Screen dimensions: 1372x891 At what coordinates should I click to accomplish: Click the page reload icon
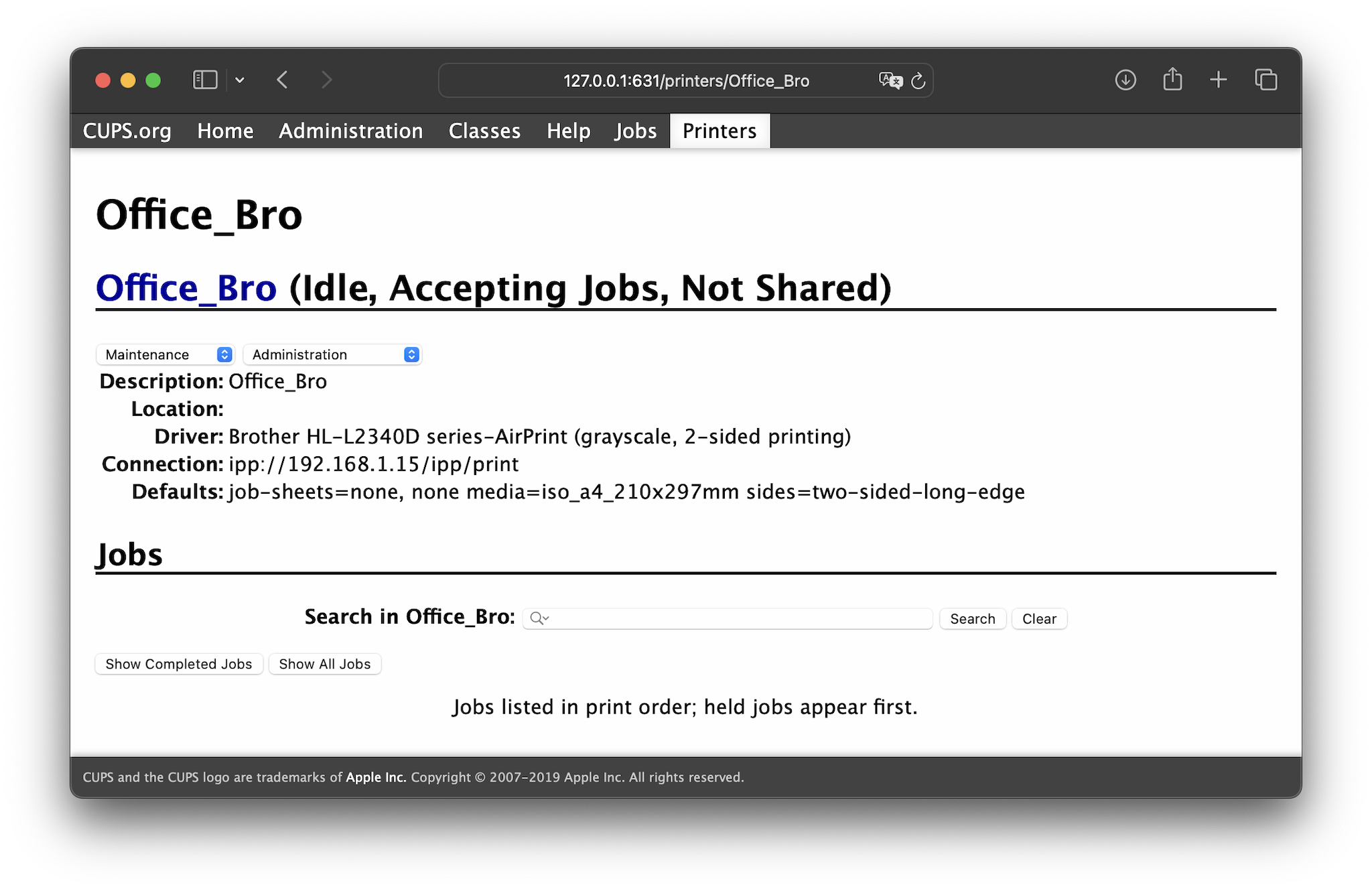point(918,80)
